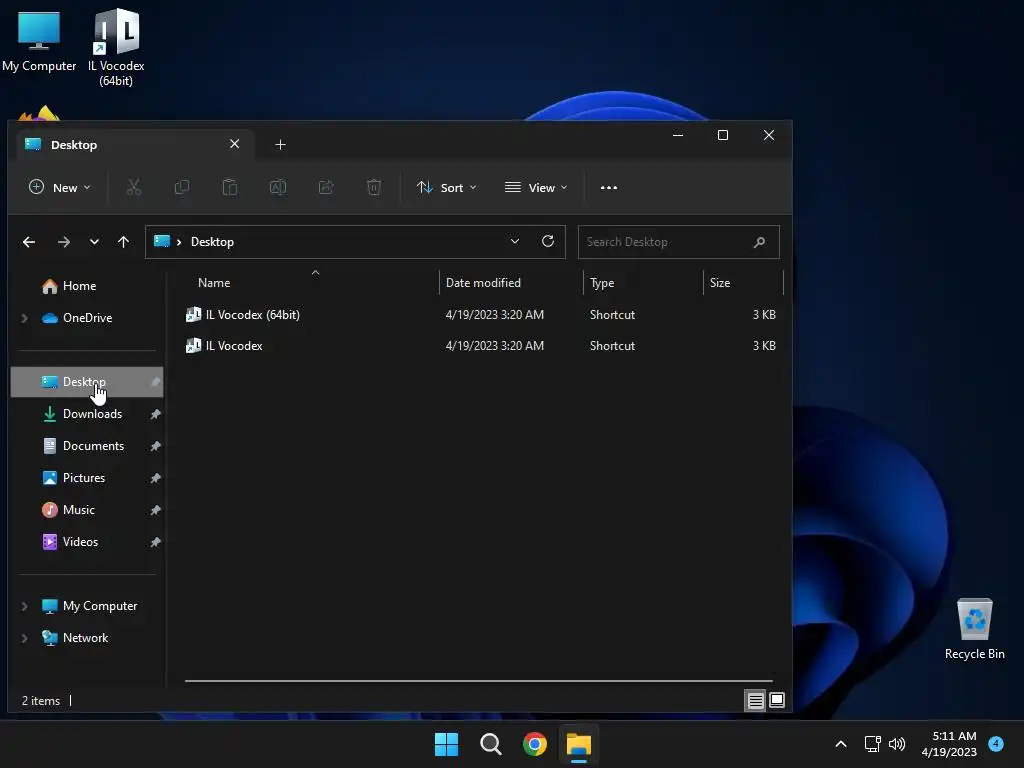The height and width of the screenshot is (768, 1024).
Task: Expand the My Computer tree node
Action: tap(24, 606)
